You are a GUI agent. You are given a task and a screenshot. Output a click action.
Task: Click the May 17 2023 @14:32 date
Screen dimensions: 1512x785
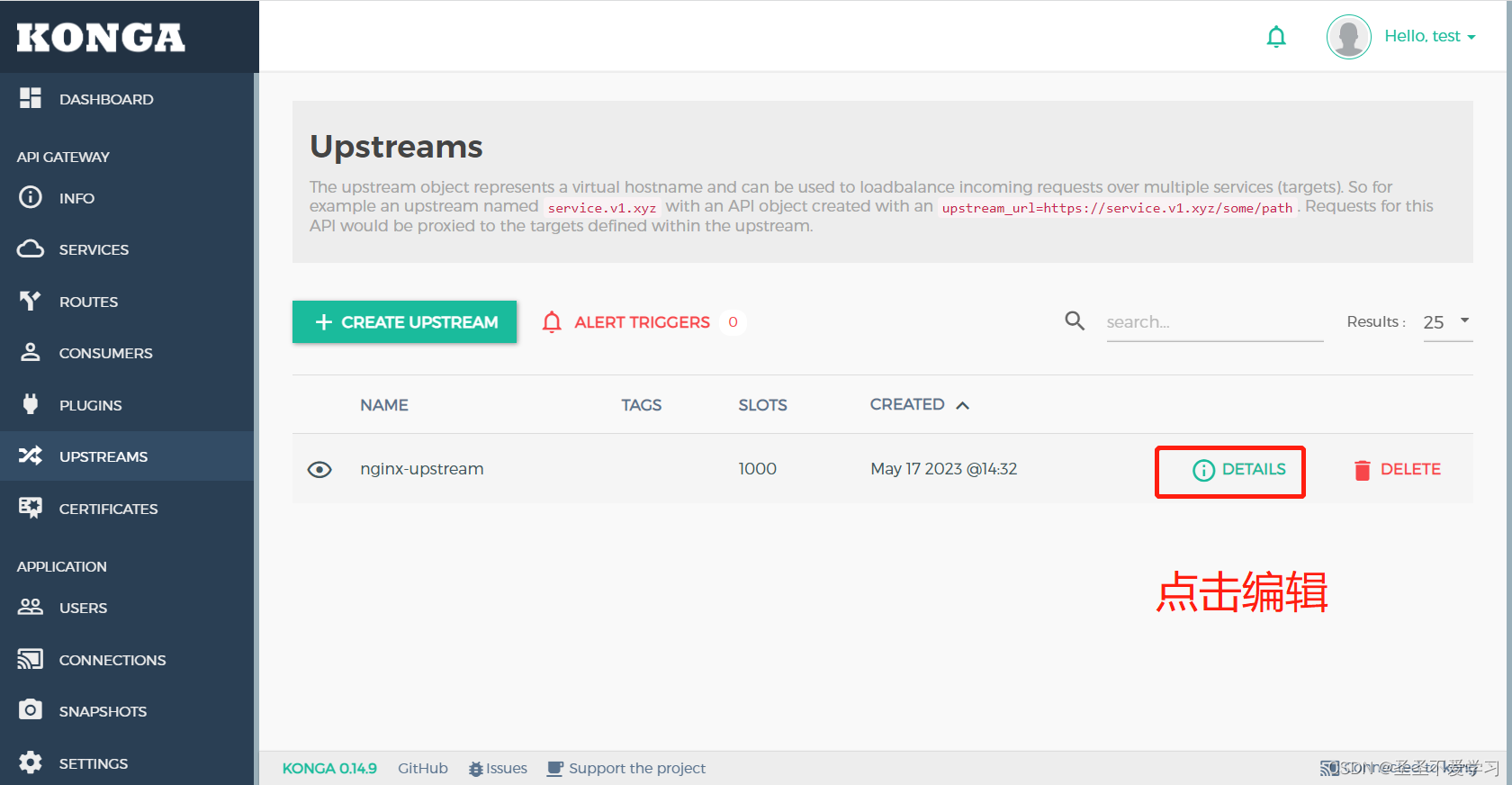[943, 469]
